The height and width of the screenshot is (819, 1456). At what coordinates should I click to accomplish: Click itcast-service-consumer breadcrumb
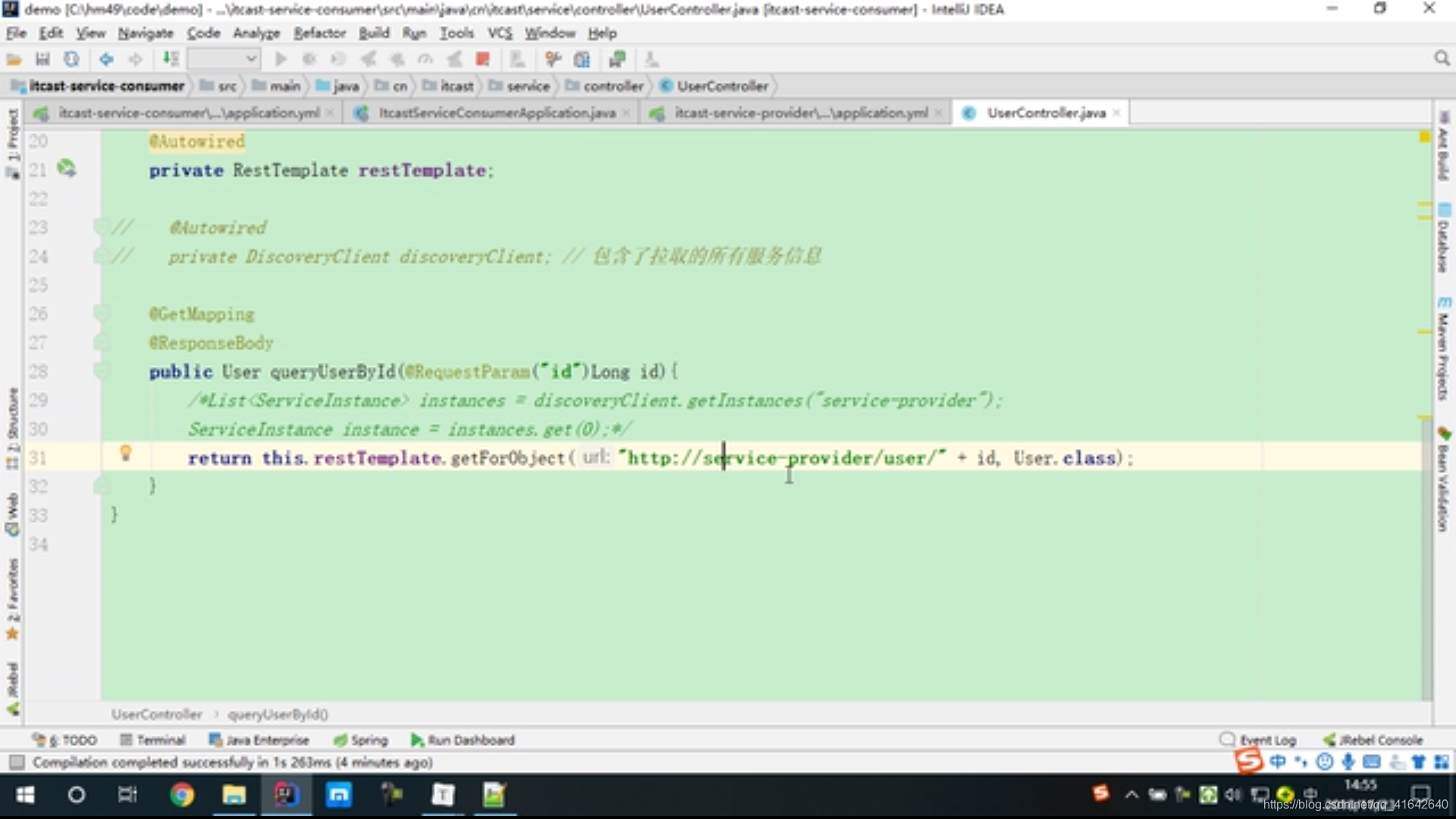[x=99, y=86]
